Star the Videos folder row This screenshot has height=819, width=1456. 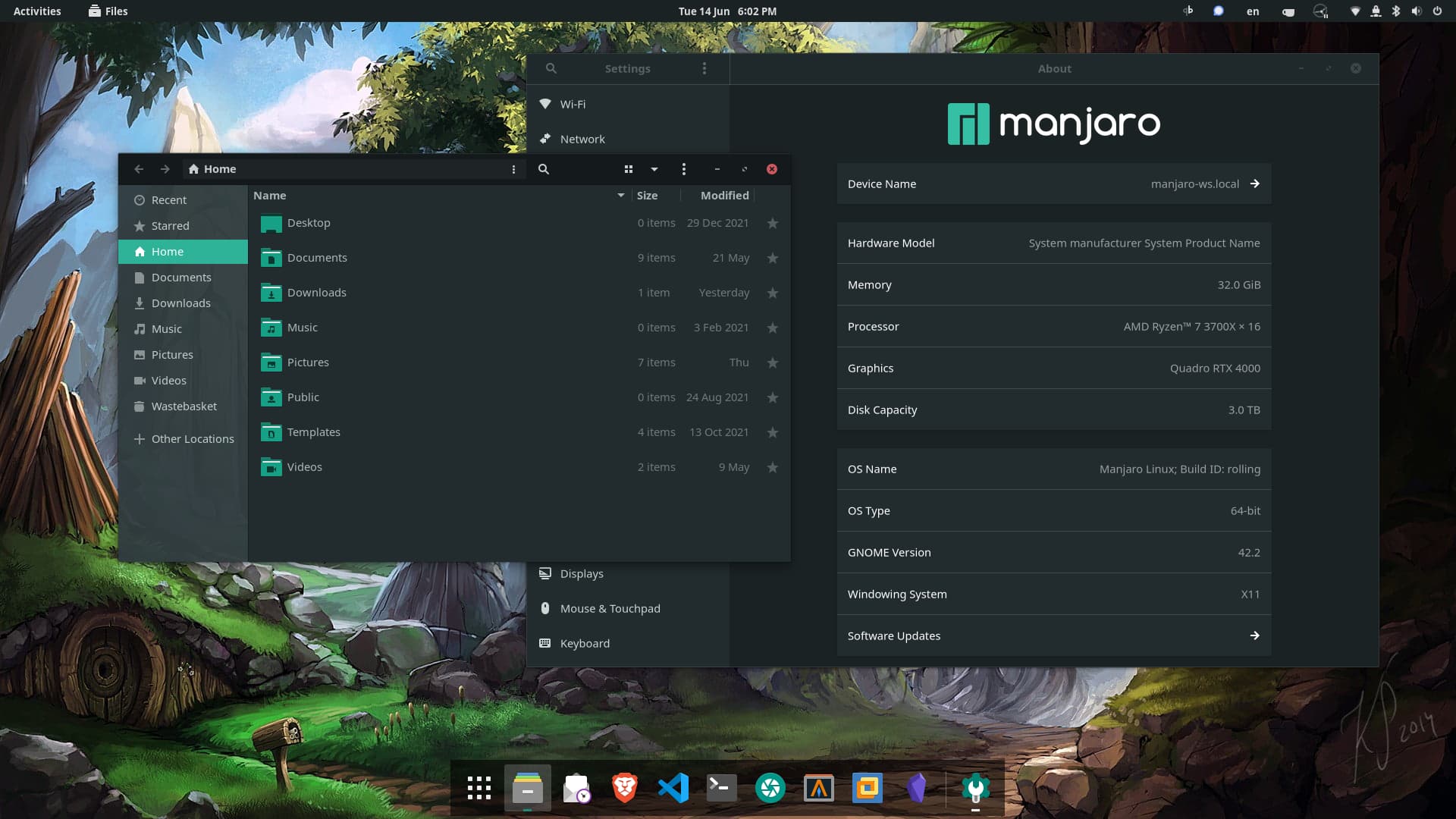(x=773, y=467)
